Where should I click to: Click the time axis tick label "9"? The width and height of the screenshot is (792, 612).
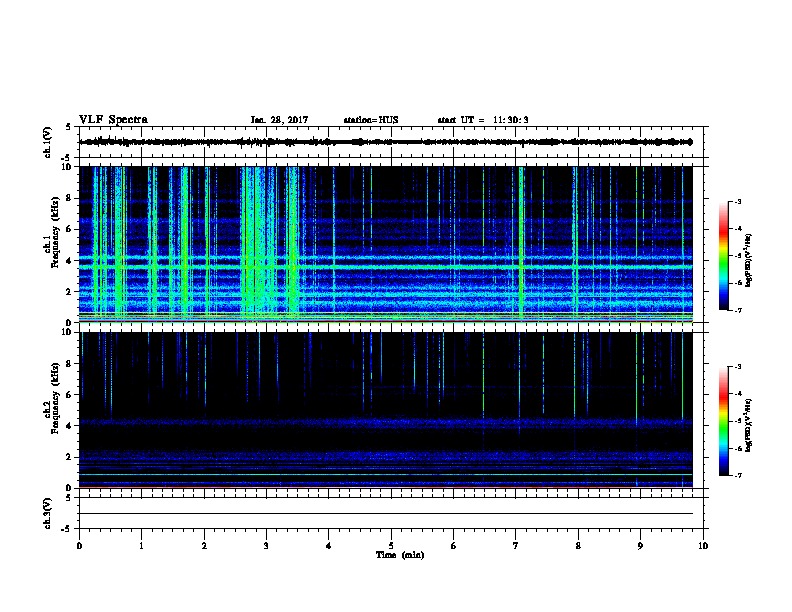pyautogui.click(x=640, y=546)
